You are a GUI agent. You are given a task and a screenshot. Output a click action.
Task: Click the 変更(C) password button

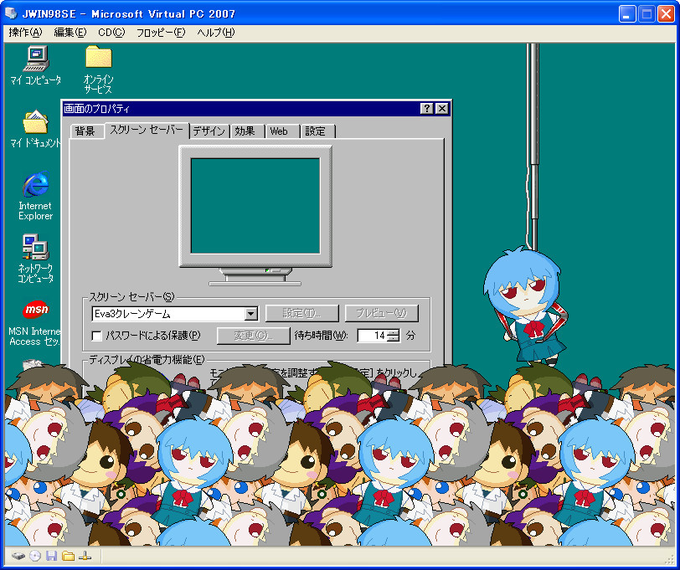(253, 336)
